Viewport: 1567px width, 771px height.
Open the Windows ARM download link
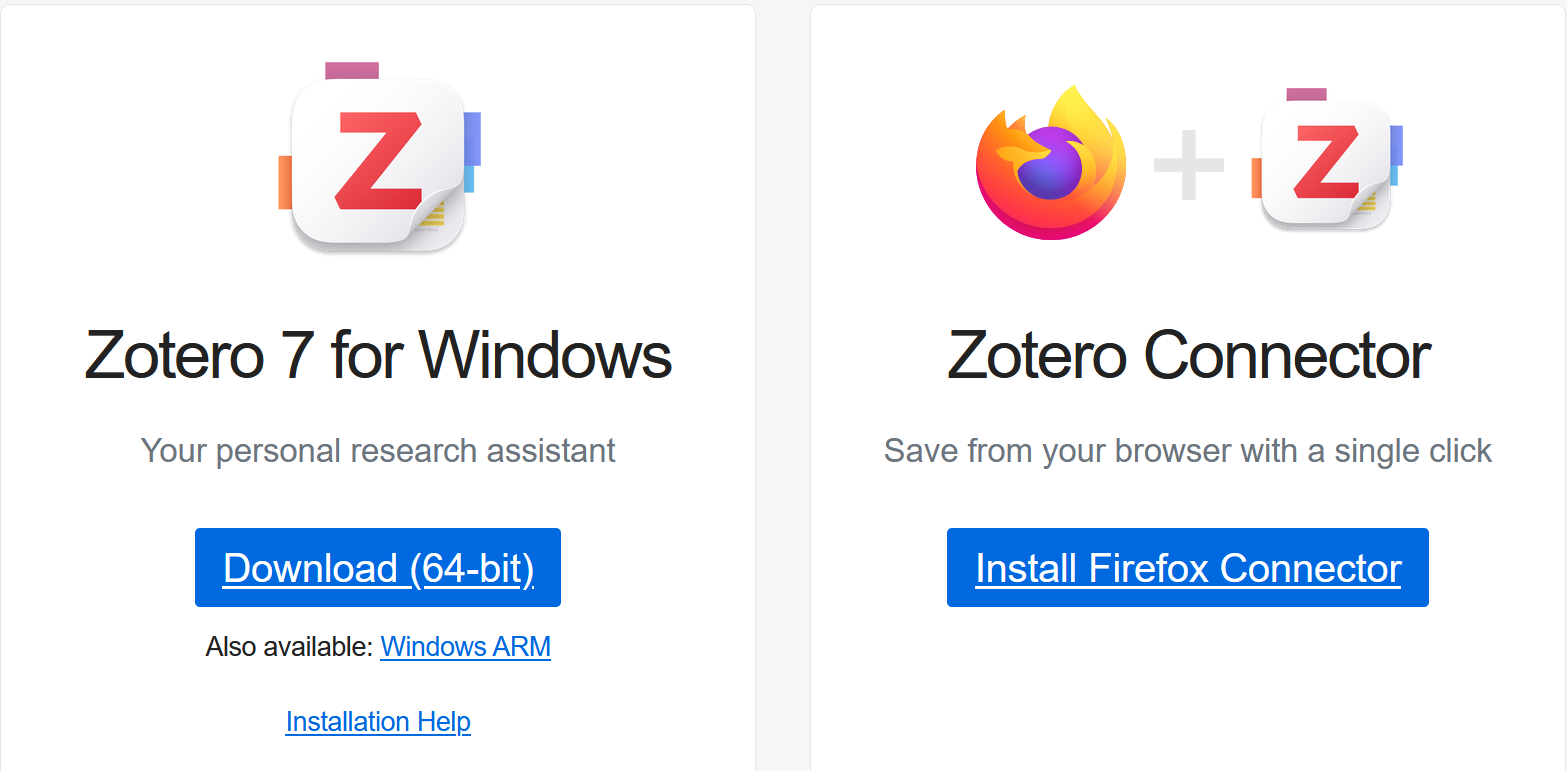(465, 647)
